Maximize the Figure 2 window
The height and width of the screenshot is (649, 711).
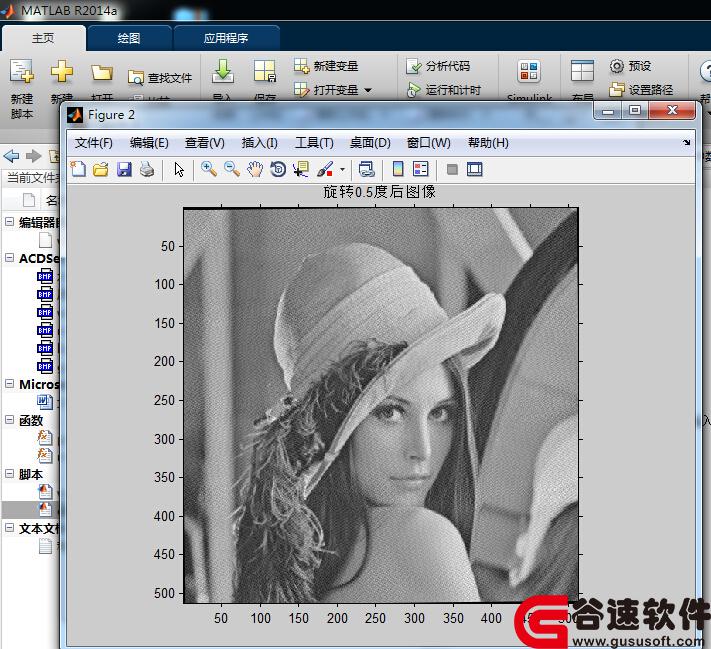(x=635, y=110)
